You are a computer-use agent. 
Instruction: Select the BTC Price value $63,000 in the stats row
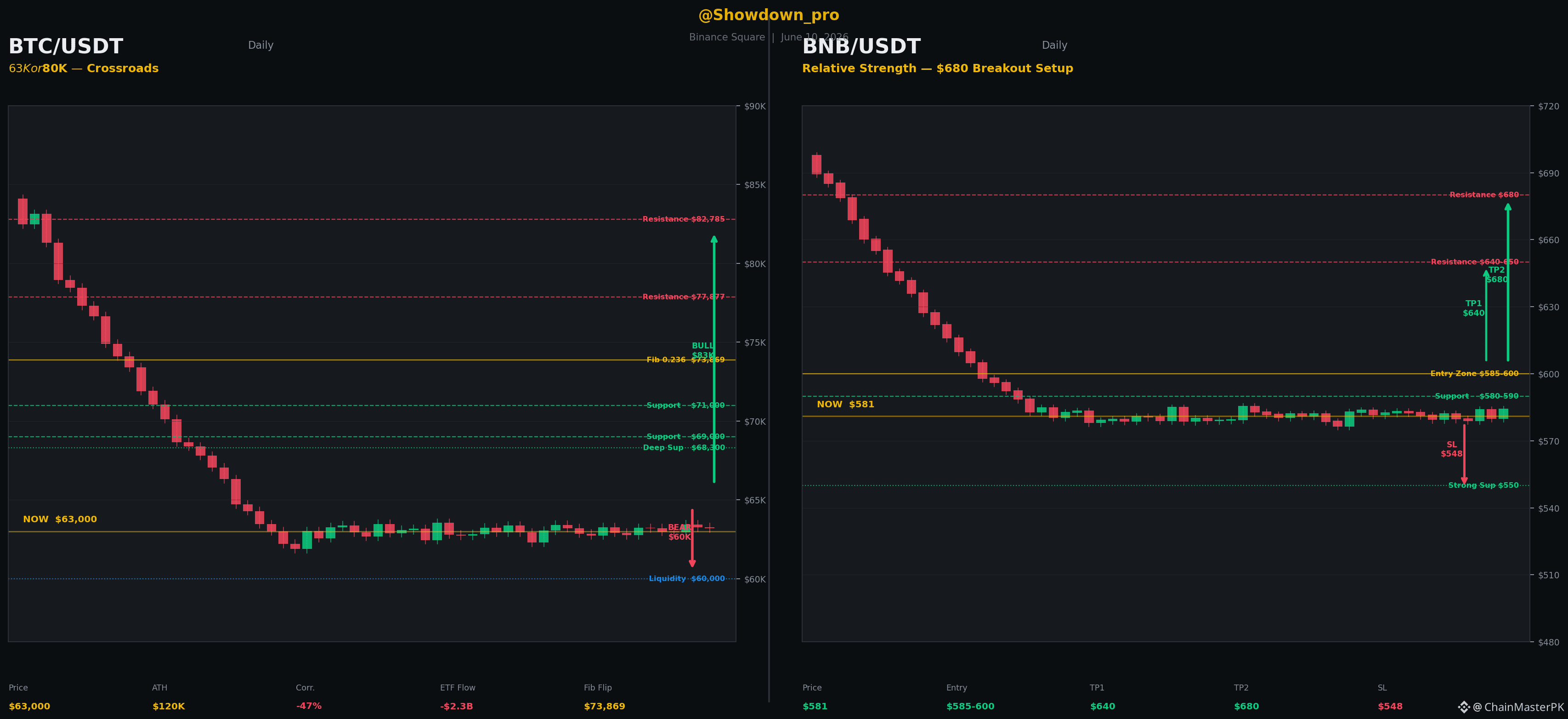29,706
